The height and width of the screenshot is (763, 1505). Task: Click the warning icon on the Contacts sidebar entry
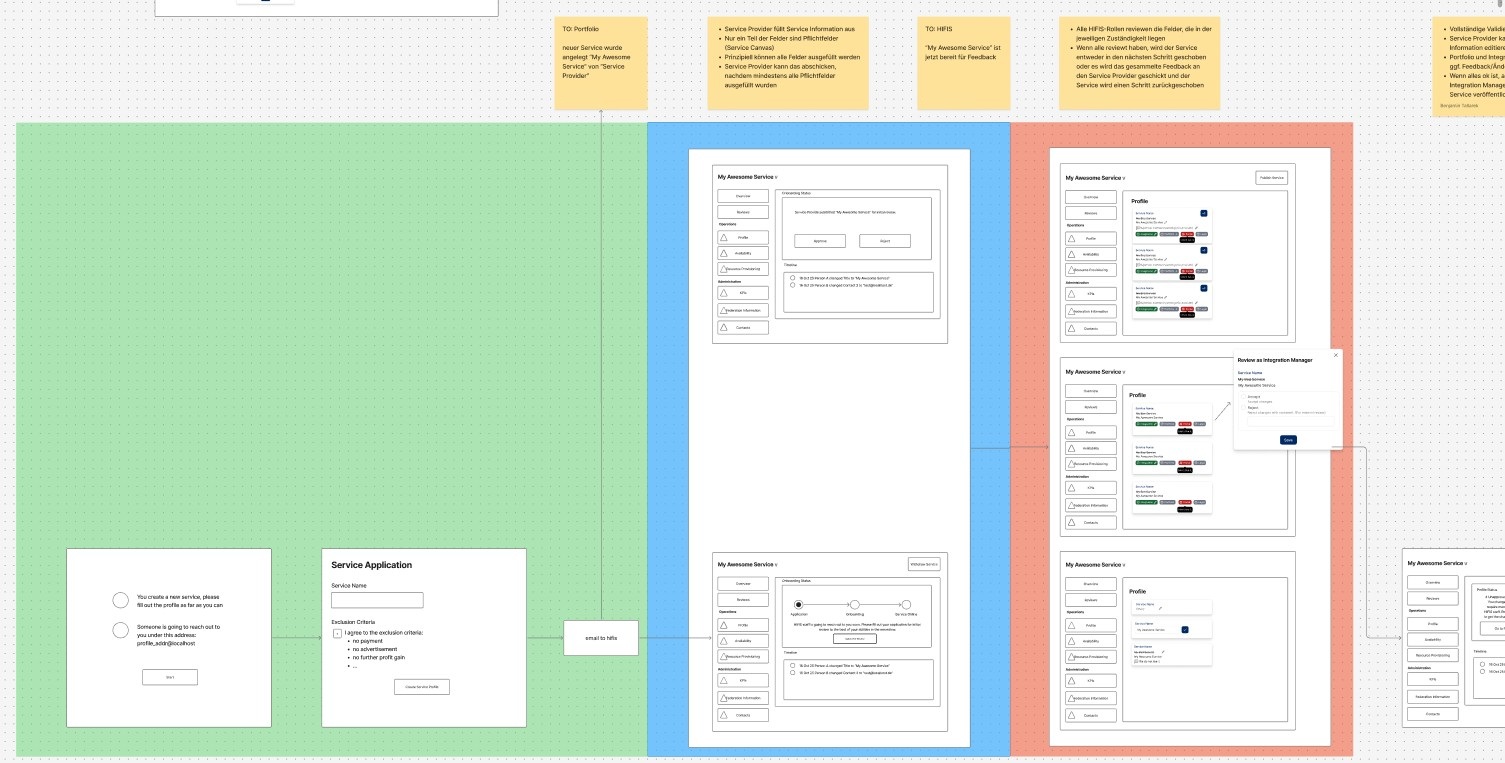[724, 328]
